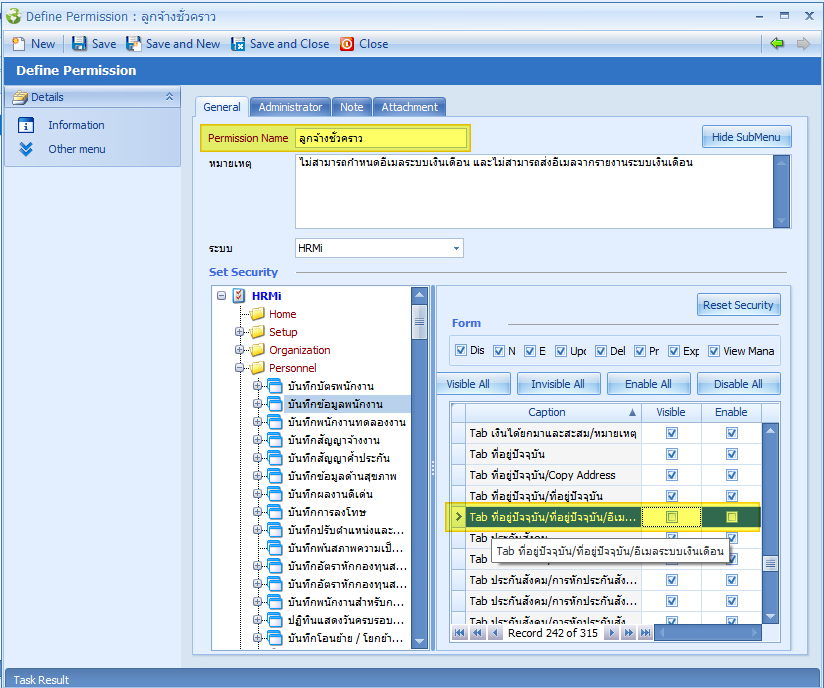824x688 pixels.
Task: Switch to the Attachment tab
Action: (409, 107)
